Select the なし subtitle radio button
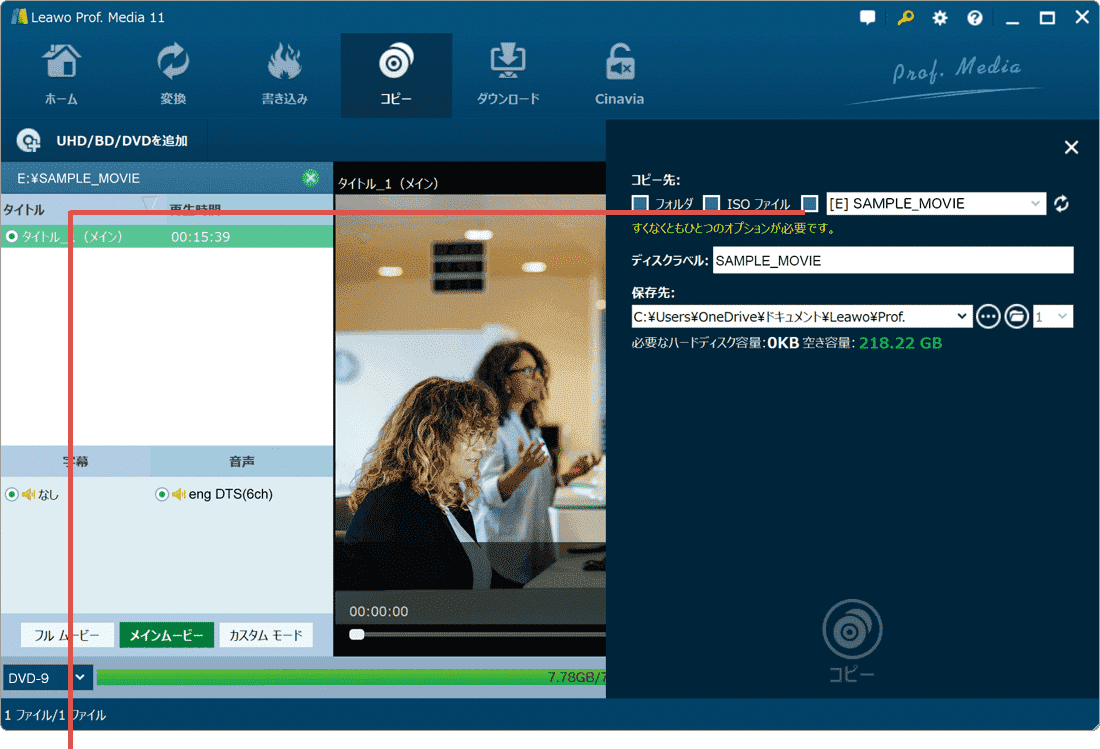Screen dimensions: 1100x749 click(12, 494)
